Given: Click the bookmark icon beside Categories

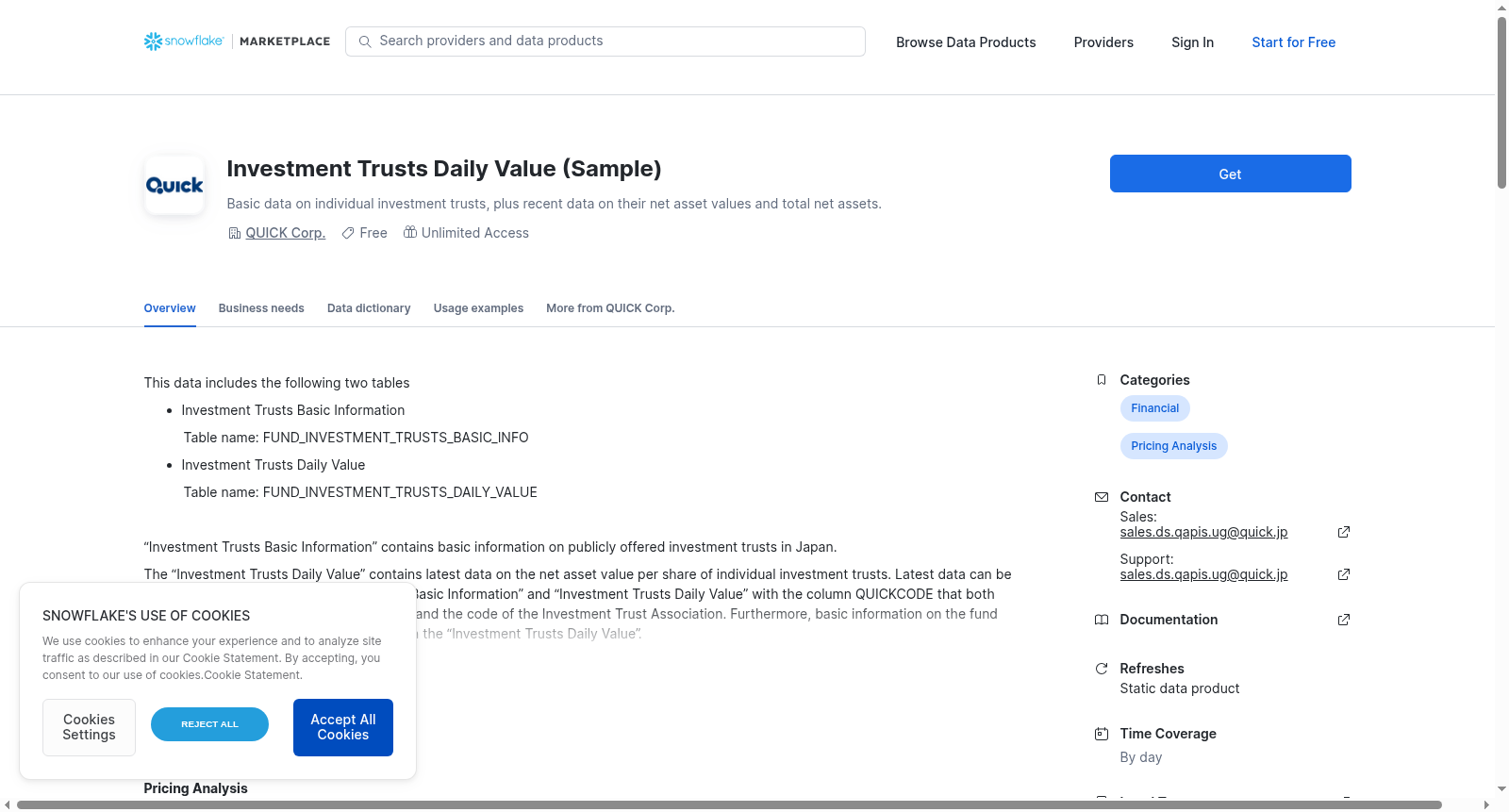Looking at the screenshot, I should [1101, 380].
